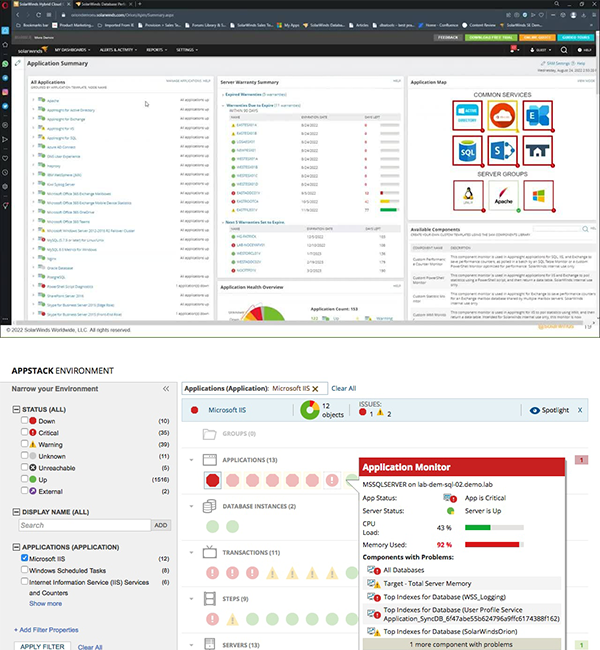
Task: Collapse the Narrow your Environment panel
Action: click(x=166, y=388)
